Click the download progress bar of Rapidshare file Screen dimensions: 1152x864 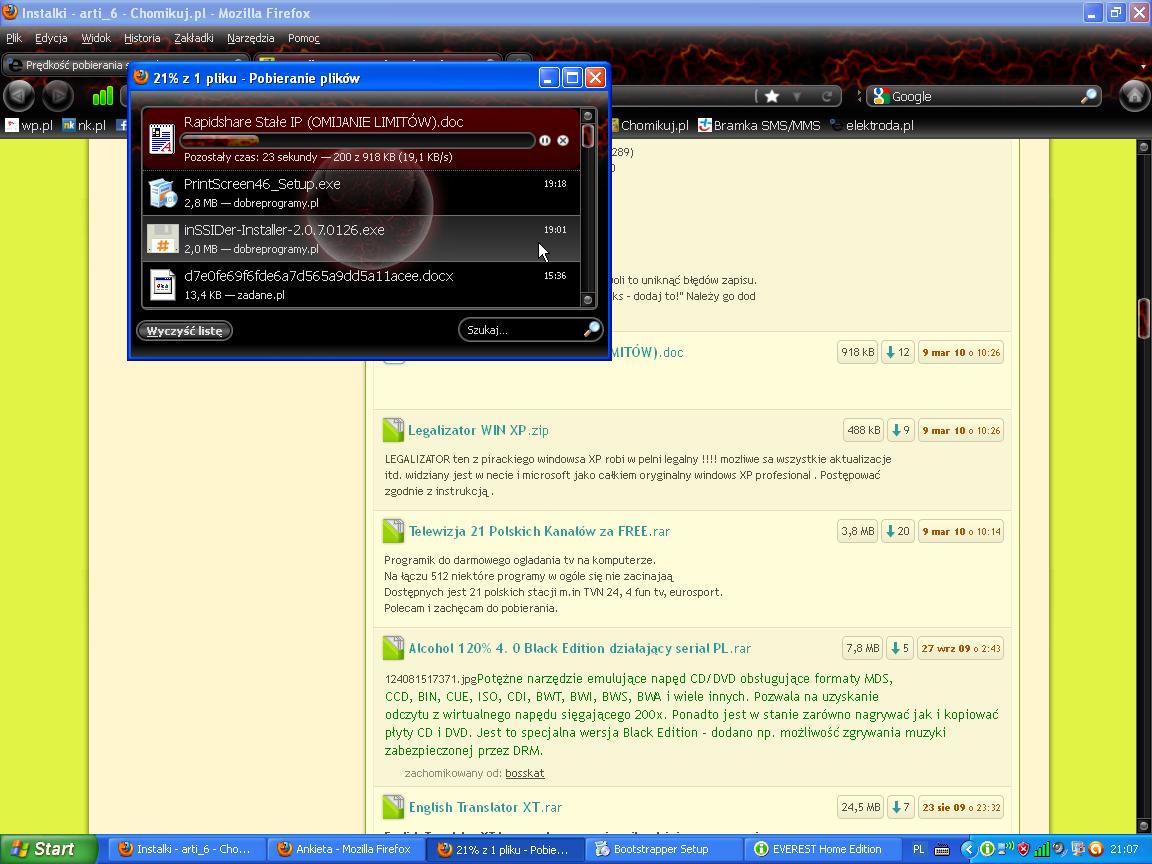tap(358, 140)
